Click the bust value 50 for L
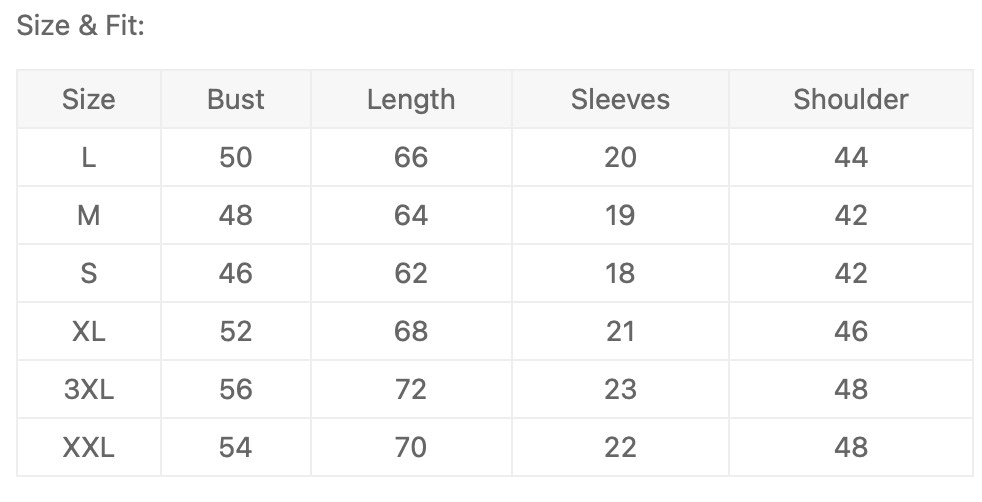Image resolution: width=982 pixels, height=502 pixels. 236,157
